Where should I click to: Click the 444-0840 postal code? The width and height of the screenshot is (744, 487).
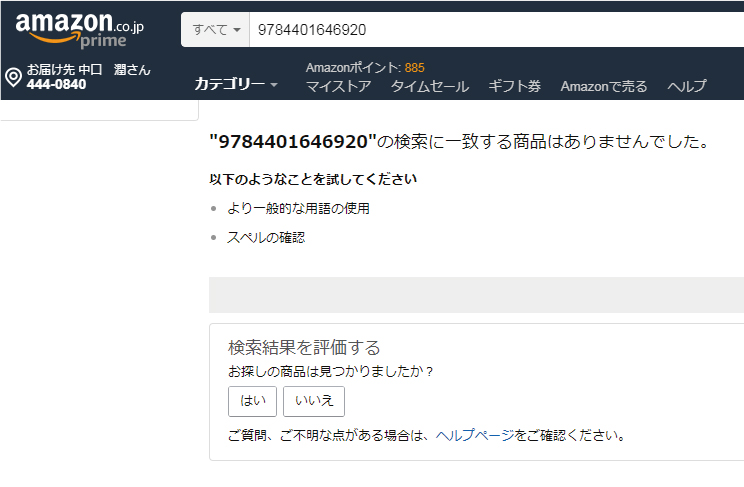pyautogui.click(x=57, y=84)
